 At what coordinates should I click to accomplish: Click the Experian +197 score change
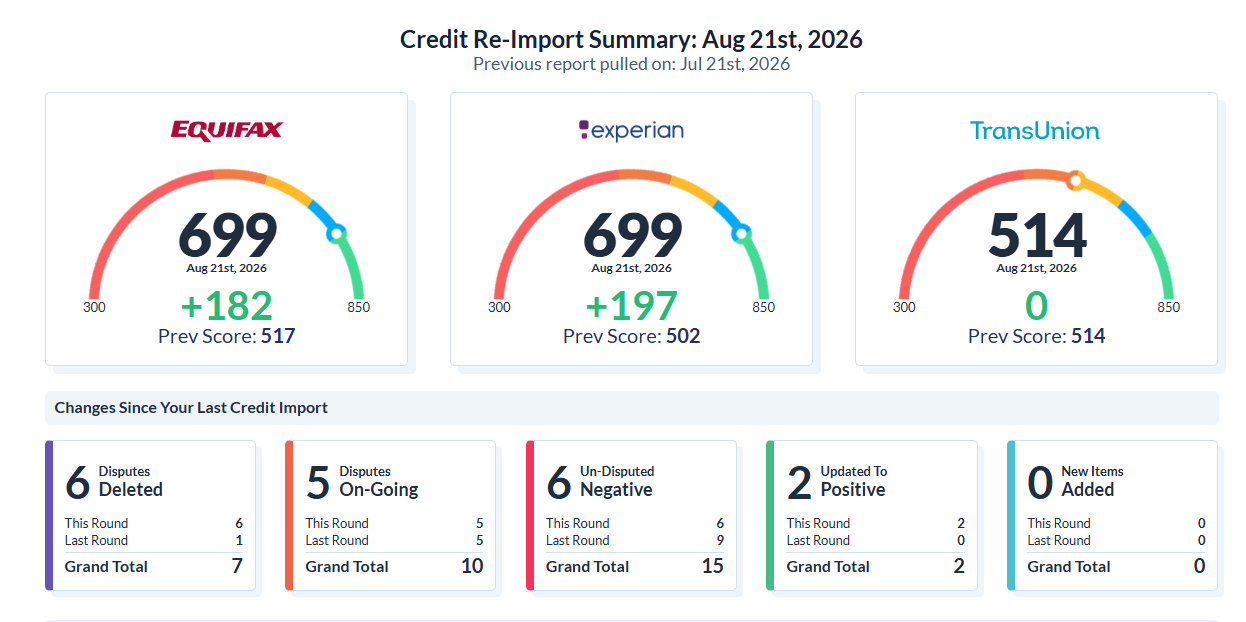pyautogui.click(x=631, y=305)
